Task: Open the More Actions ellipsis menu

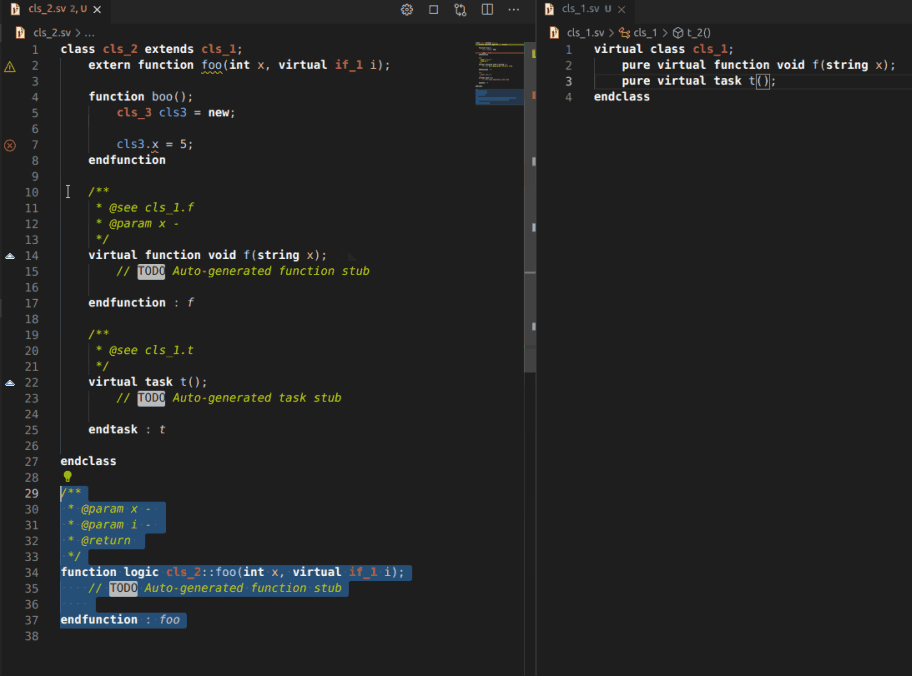Action: [x=514, y=9]
